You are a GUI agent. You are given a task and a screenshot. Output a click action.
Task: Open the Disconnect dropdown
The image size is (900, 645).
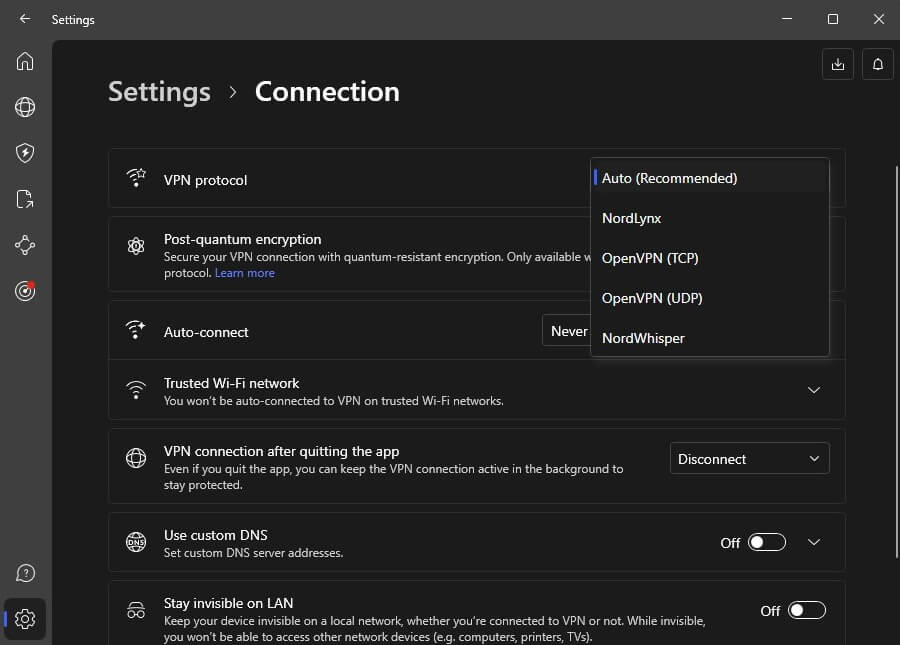[750, 459]
